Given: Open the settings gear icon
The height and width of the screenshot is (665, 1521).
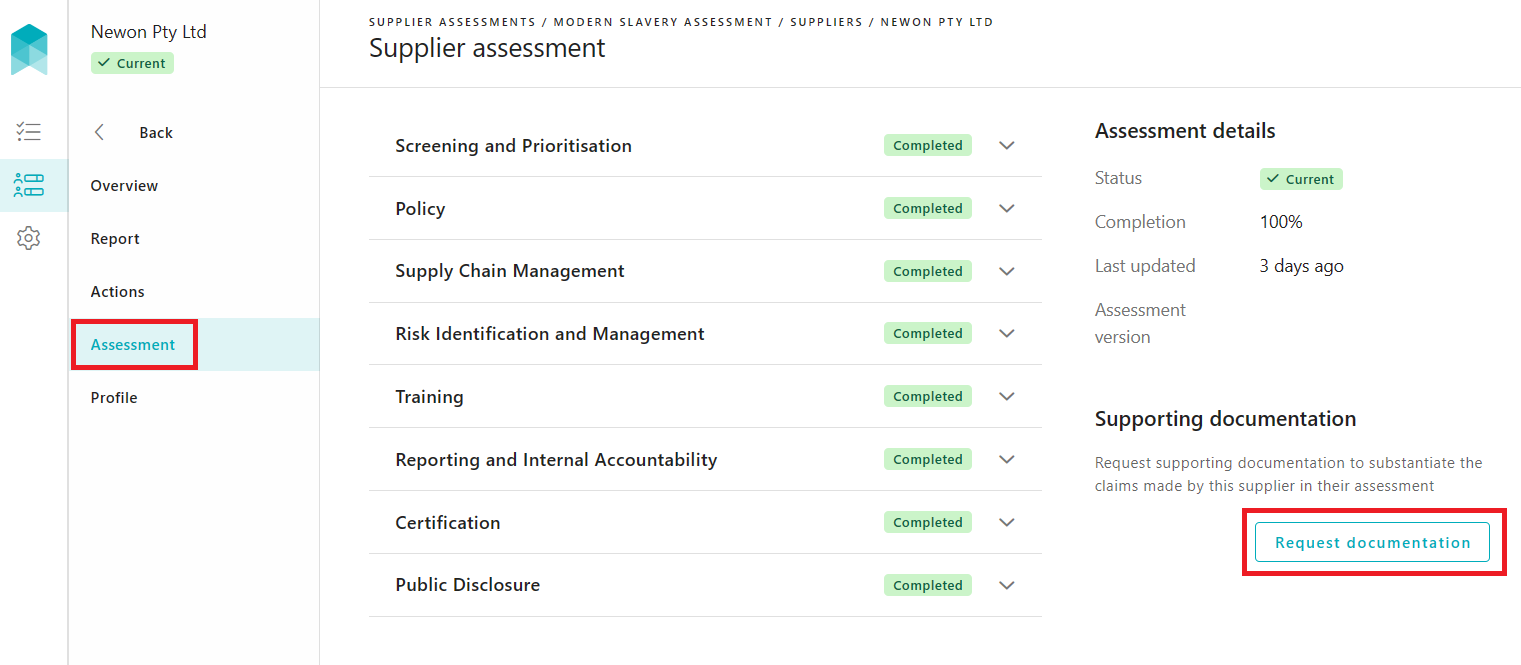Looking at the screenshot, I should [x=29, y=238].
